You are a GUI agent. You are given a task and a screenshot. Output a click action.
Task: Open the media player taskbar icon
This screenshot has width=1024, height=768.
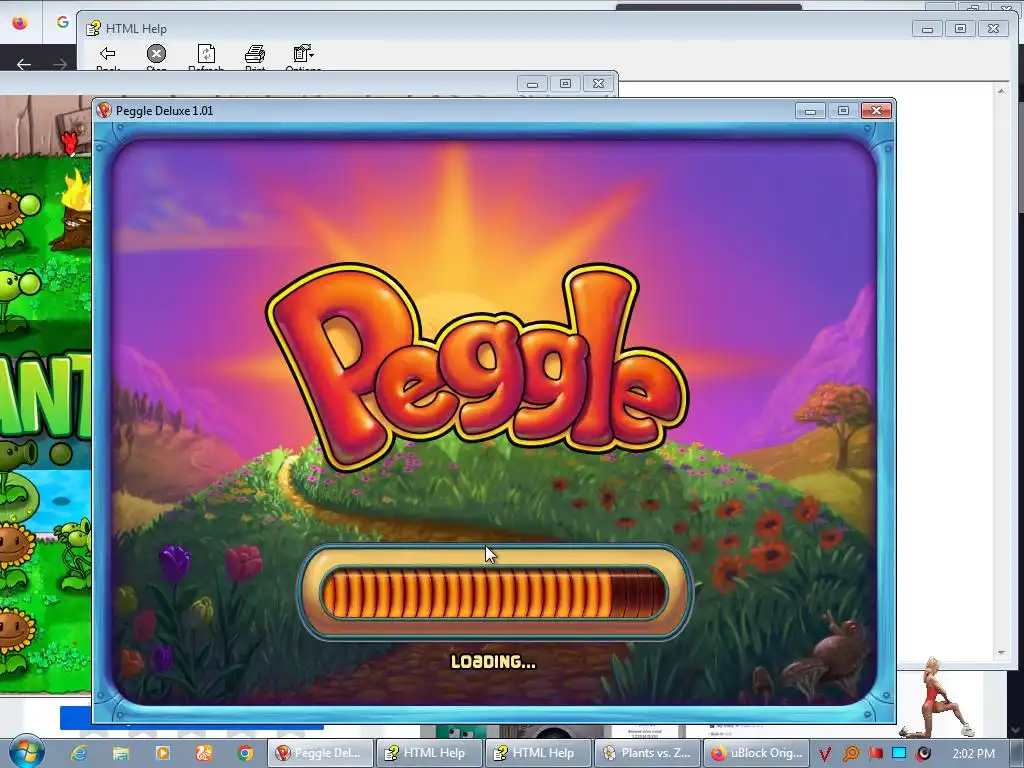tap(162, 753)
